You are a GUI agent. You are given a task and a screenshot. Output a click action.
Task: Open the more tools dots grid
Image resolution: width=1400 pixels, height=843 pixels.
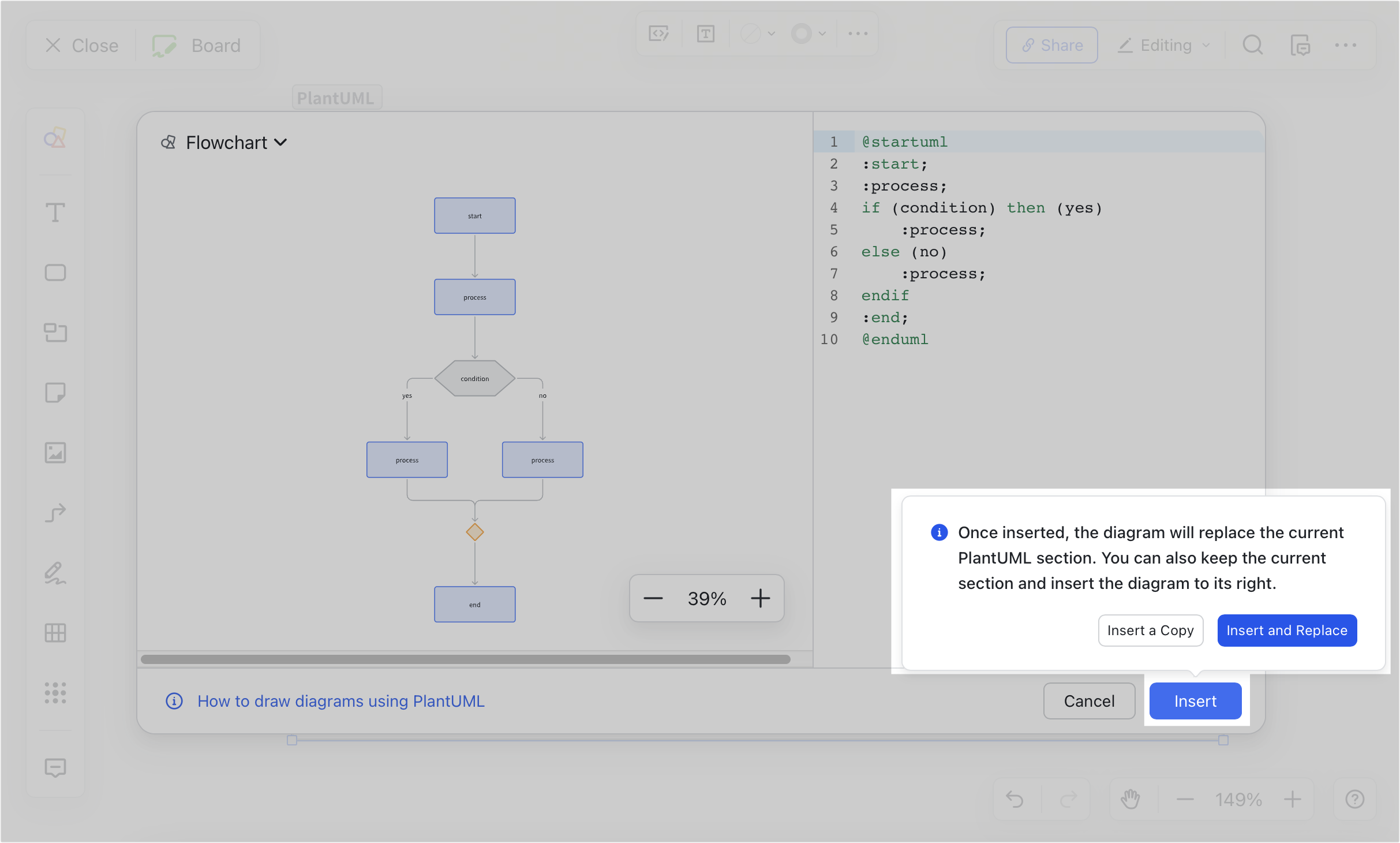pyautogui.click(x=55, y=693)
